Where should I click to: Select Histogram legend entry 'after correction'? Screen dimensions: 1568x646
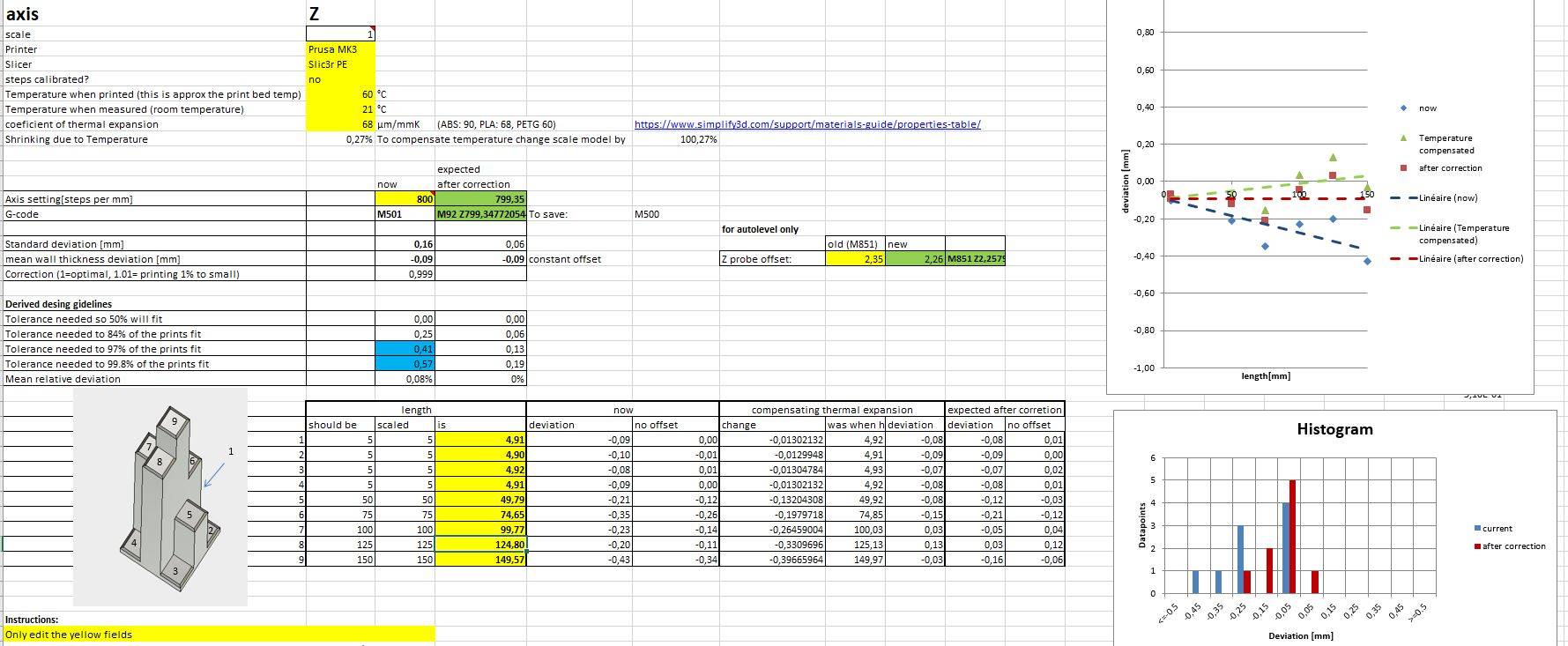[1510, 546]
